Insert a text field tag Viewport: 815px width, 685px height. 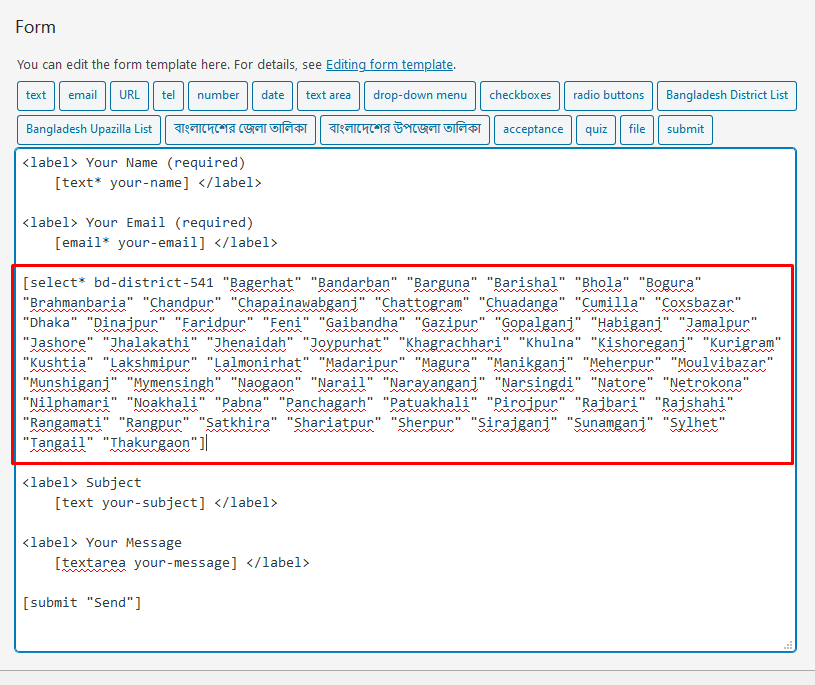pos(36,96)
